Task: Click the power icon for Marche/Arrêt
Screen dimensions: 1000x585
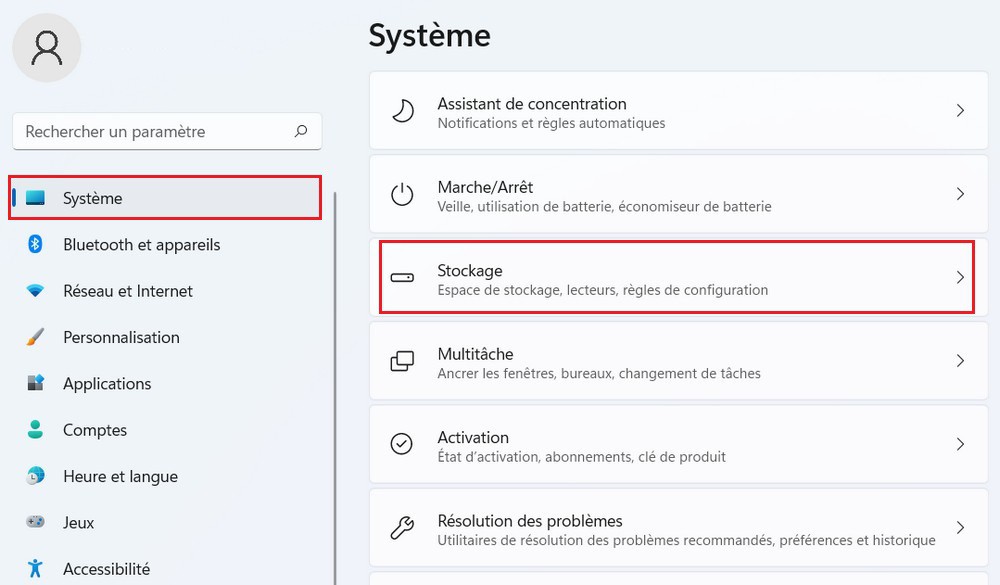Action: [x=402, y=194]
